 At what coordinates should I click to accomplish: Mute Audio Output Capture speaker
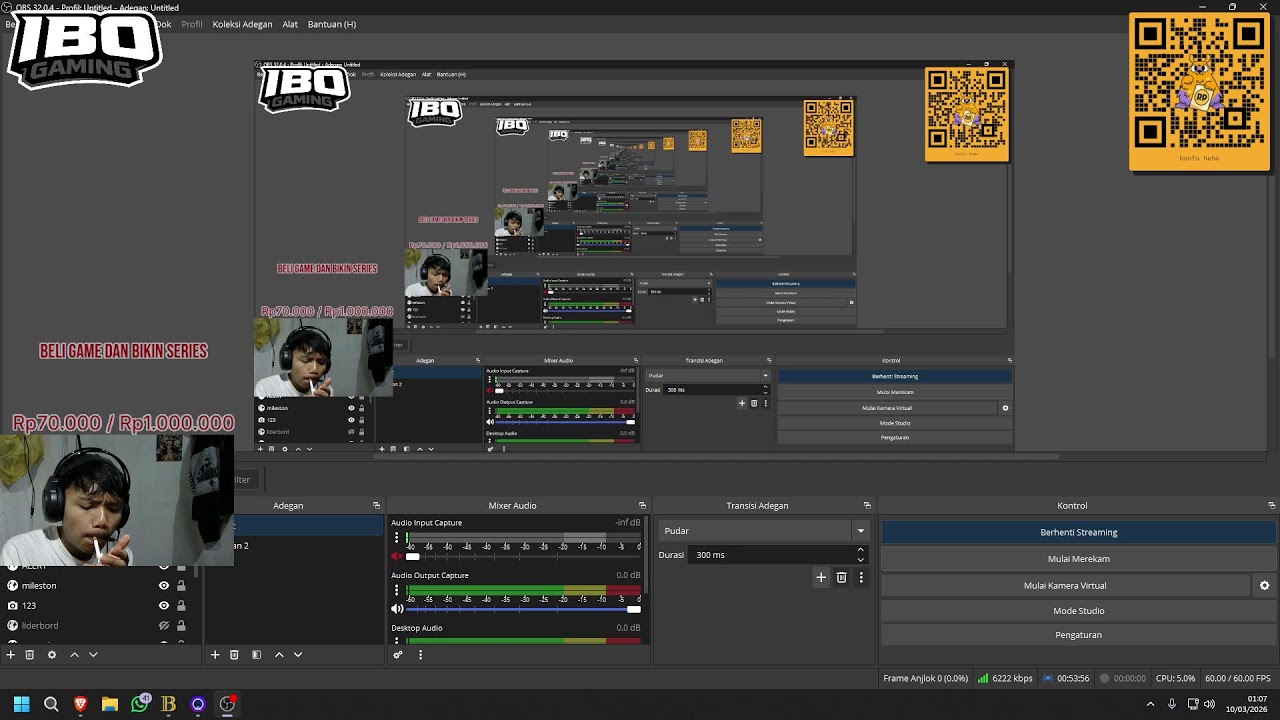click(397, 608)
